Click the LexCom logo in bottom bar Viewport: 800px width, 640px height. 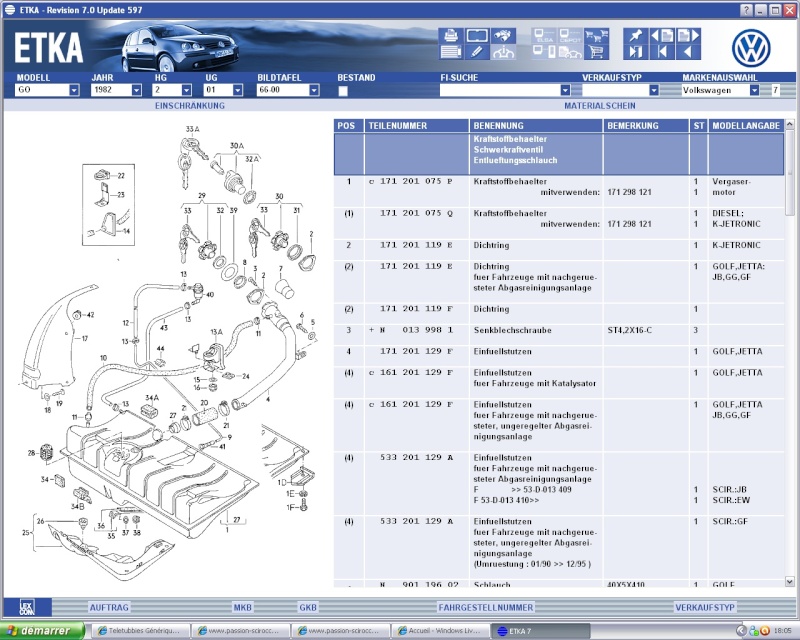point(27,607)
